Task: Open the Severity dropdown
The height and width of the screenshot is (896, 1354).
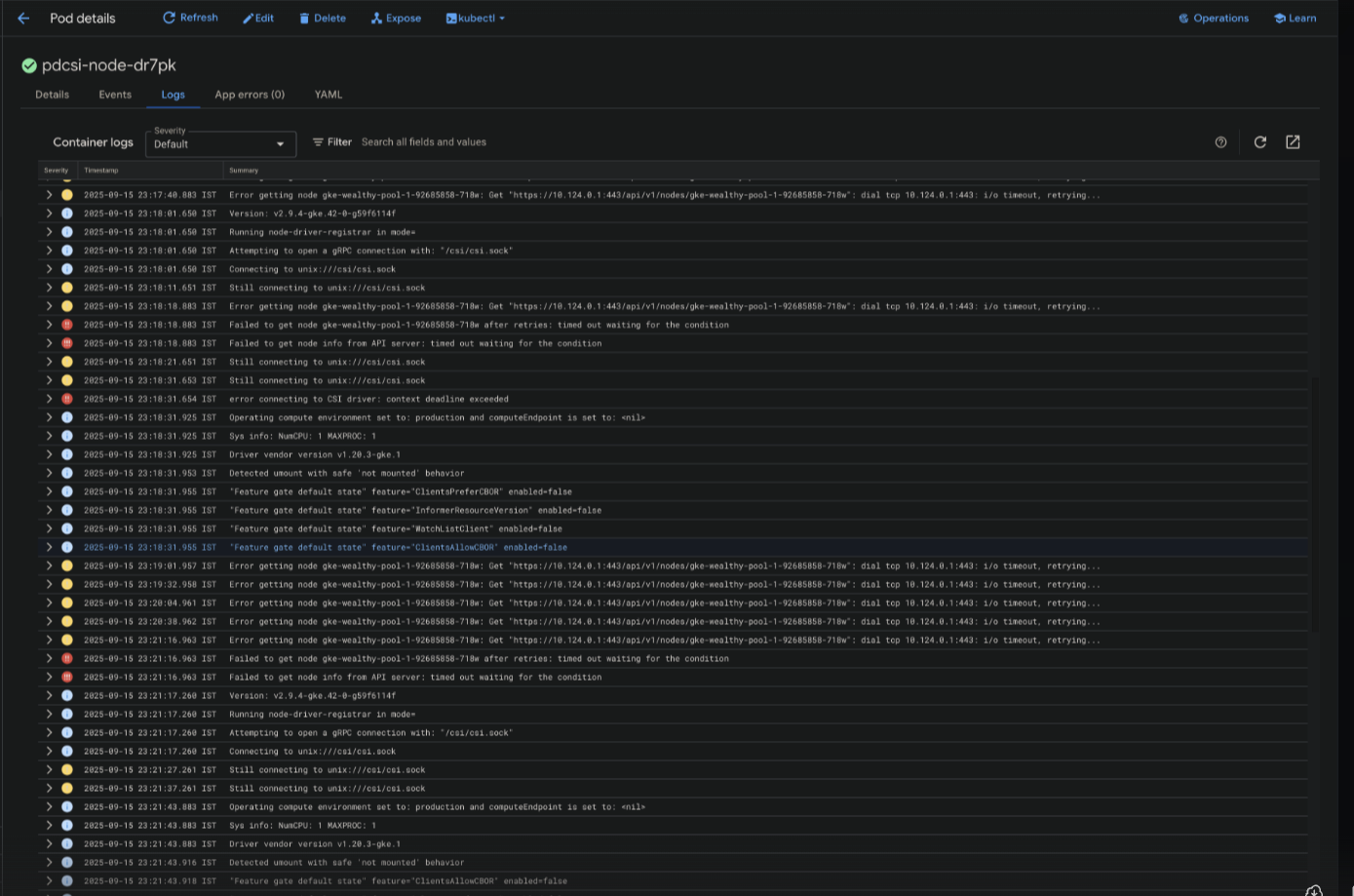Action: [x=219, y=143]
